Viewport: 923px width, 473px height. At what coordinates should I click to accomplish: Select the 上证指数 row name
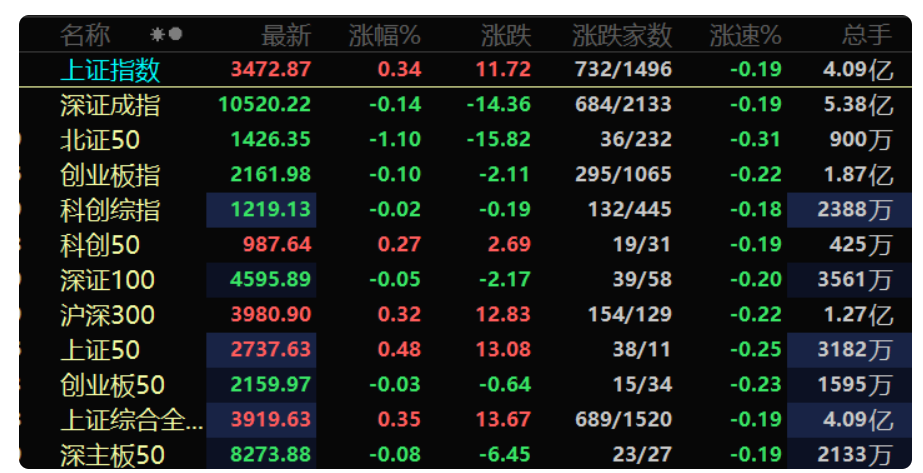(x=110, y=70)
